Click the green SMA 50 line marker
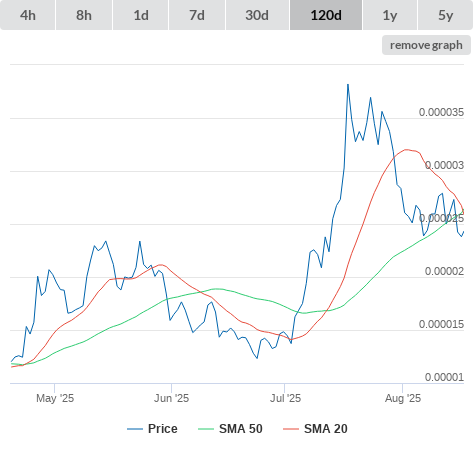The image size is (474, 455). tap(206, 429)
